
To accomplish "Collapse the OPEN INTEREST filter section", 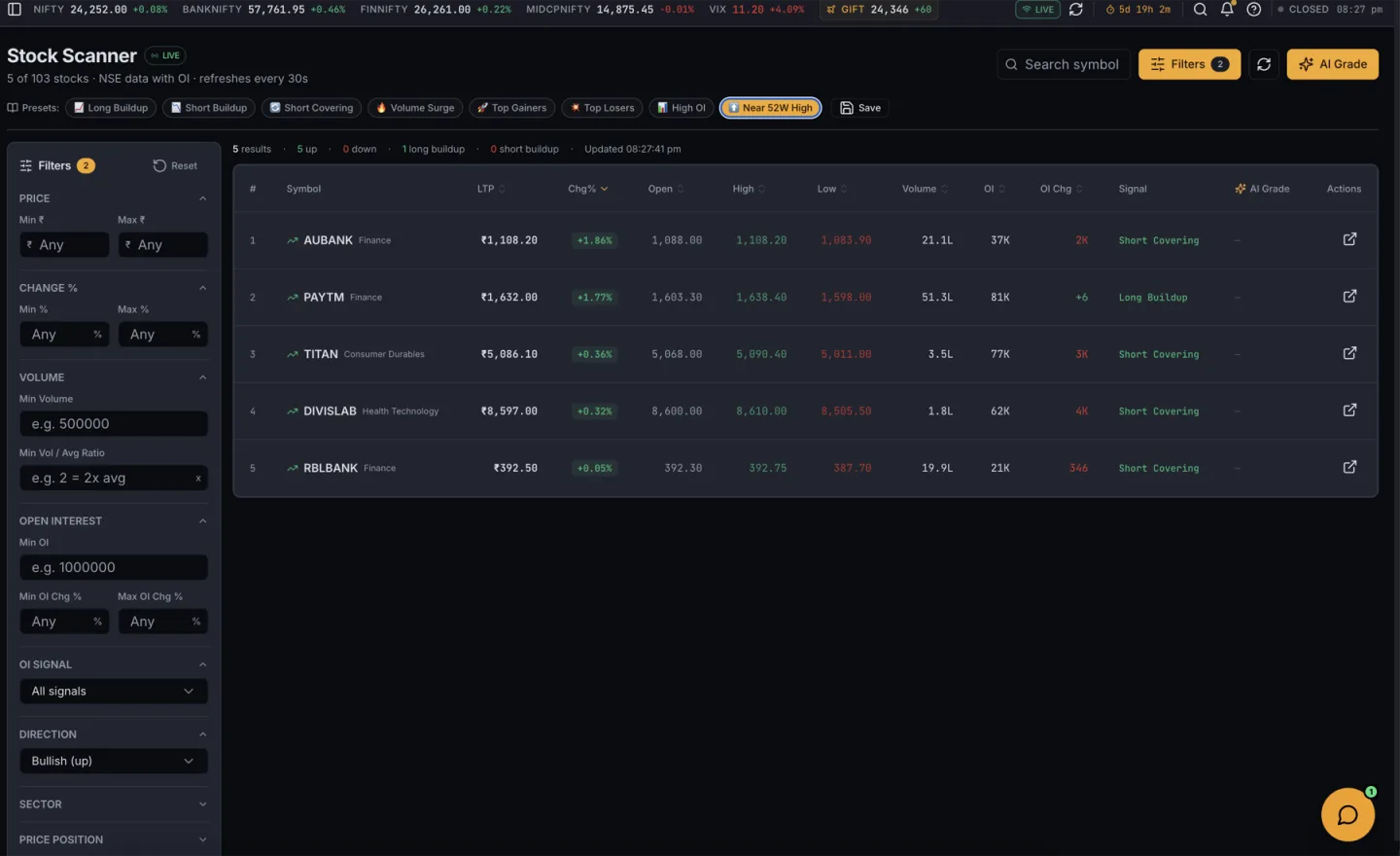I will tap(113, 520).
